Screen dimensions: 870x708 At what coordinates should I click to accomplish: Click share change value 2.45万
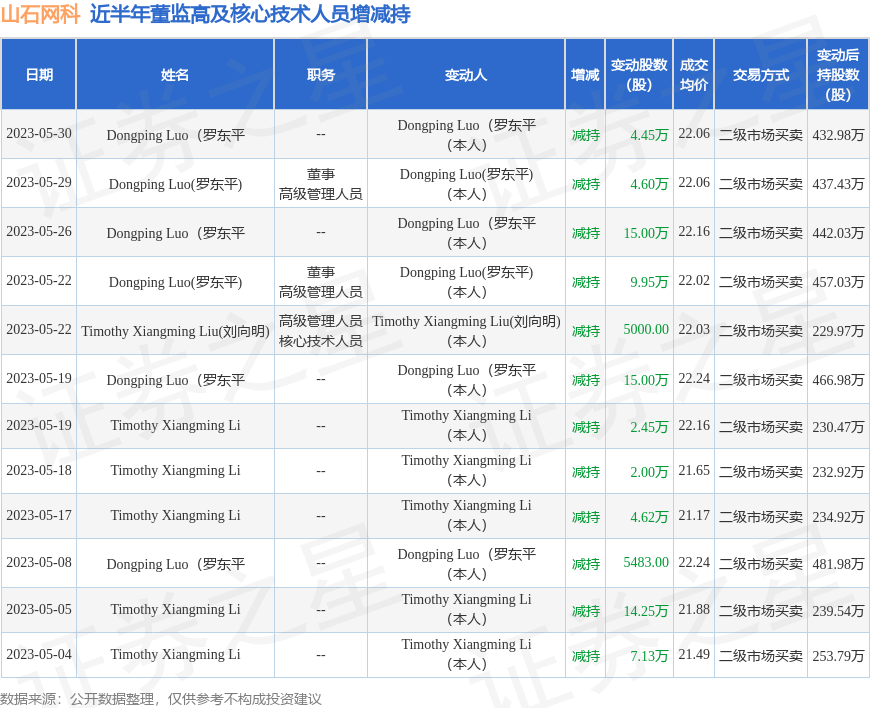(649, 427)
